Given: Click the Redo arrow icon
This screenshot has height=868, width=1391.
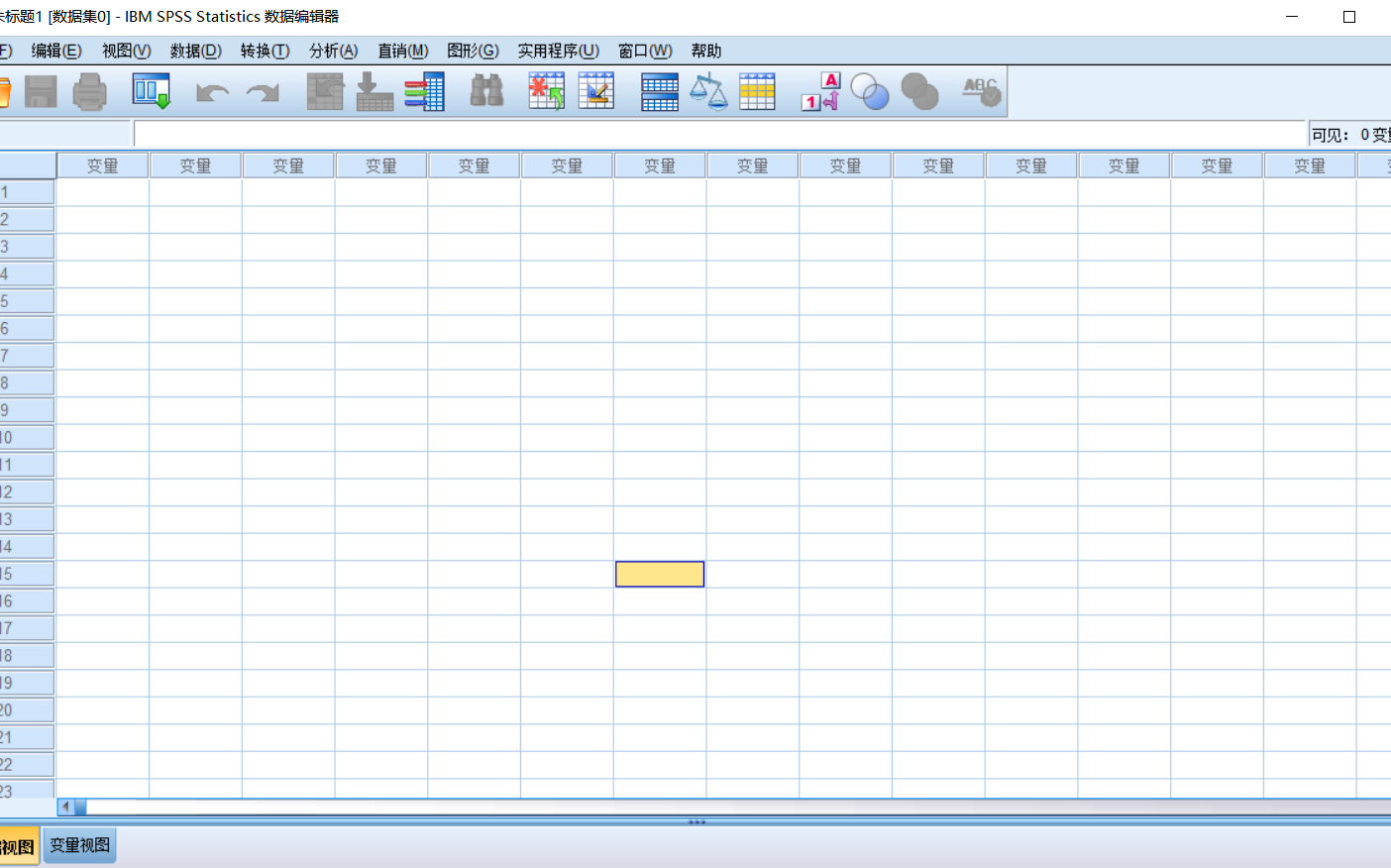Looking at the screenshot, I should 263,93.
